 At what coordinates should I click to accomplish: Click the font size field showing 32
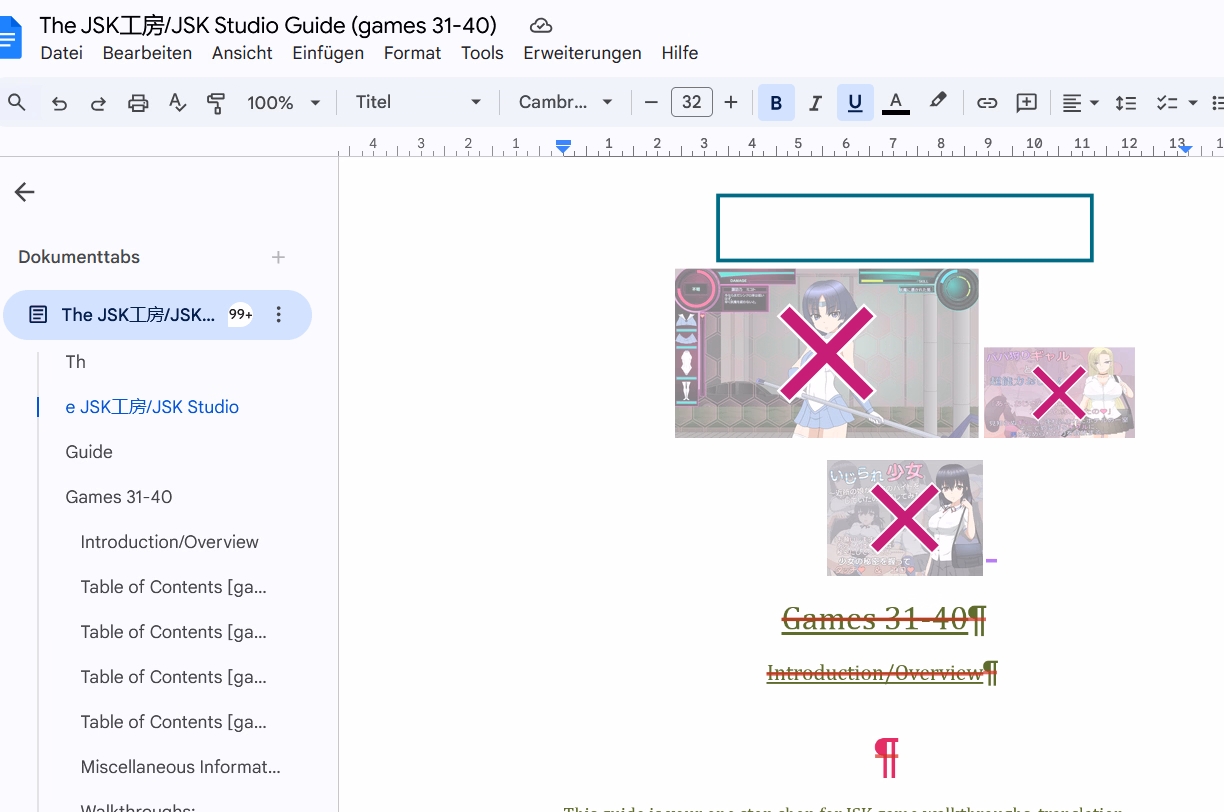tap(691, 103)
